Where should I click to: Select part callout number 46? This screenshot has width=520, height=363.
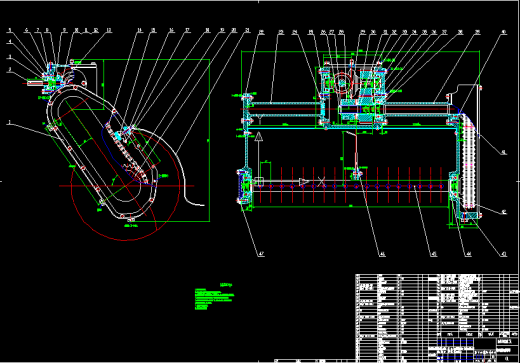[x=382, y=254]
